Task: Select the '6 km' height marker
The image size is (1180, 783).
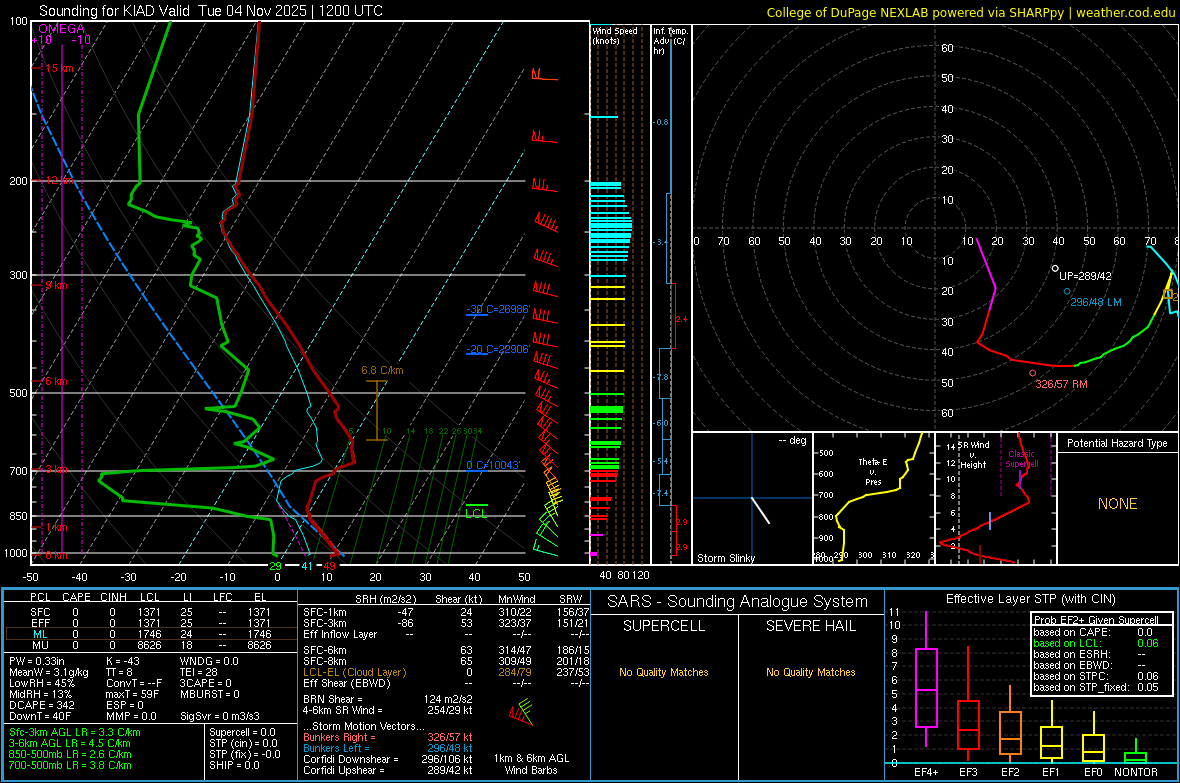Action: 56,381
